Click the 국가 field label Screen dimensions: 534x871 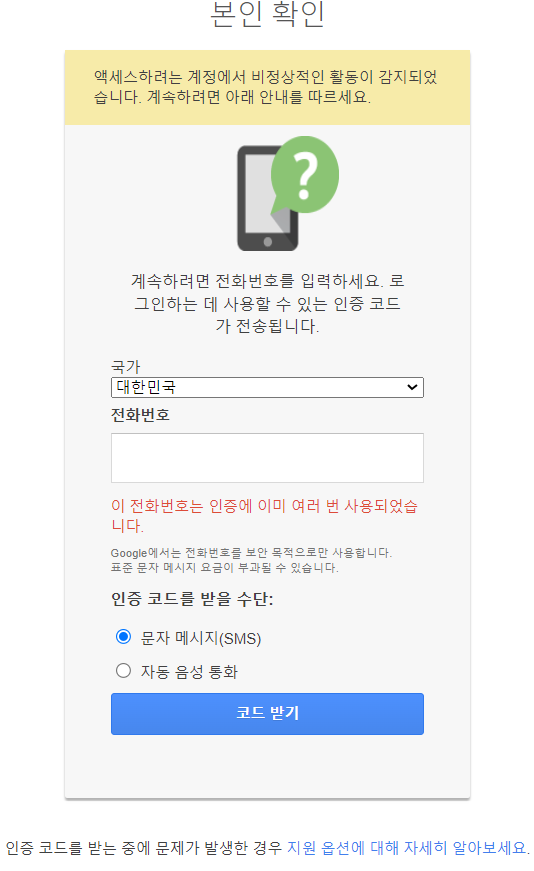tap(126, 367)
